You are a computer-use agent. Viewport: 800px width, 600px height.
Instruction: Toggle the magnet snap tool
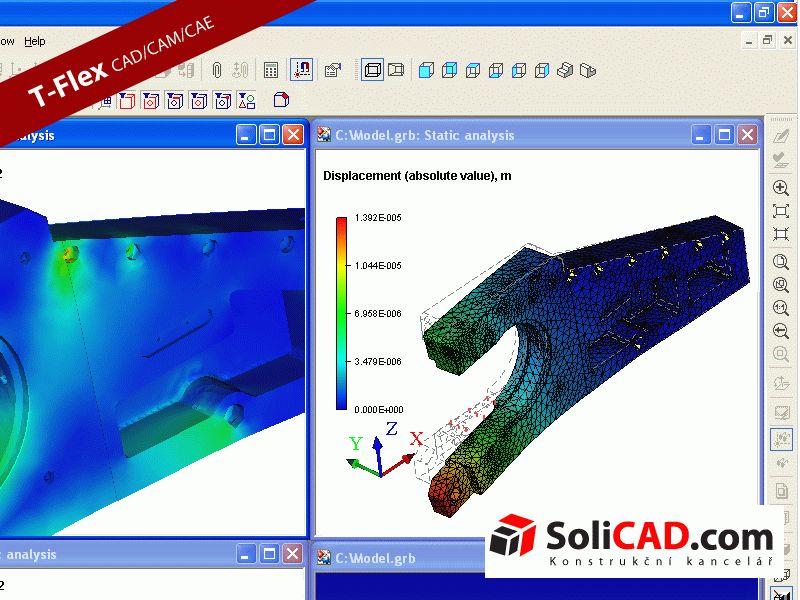click(302, 70)
